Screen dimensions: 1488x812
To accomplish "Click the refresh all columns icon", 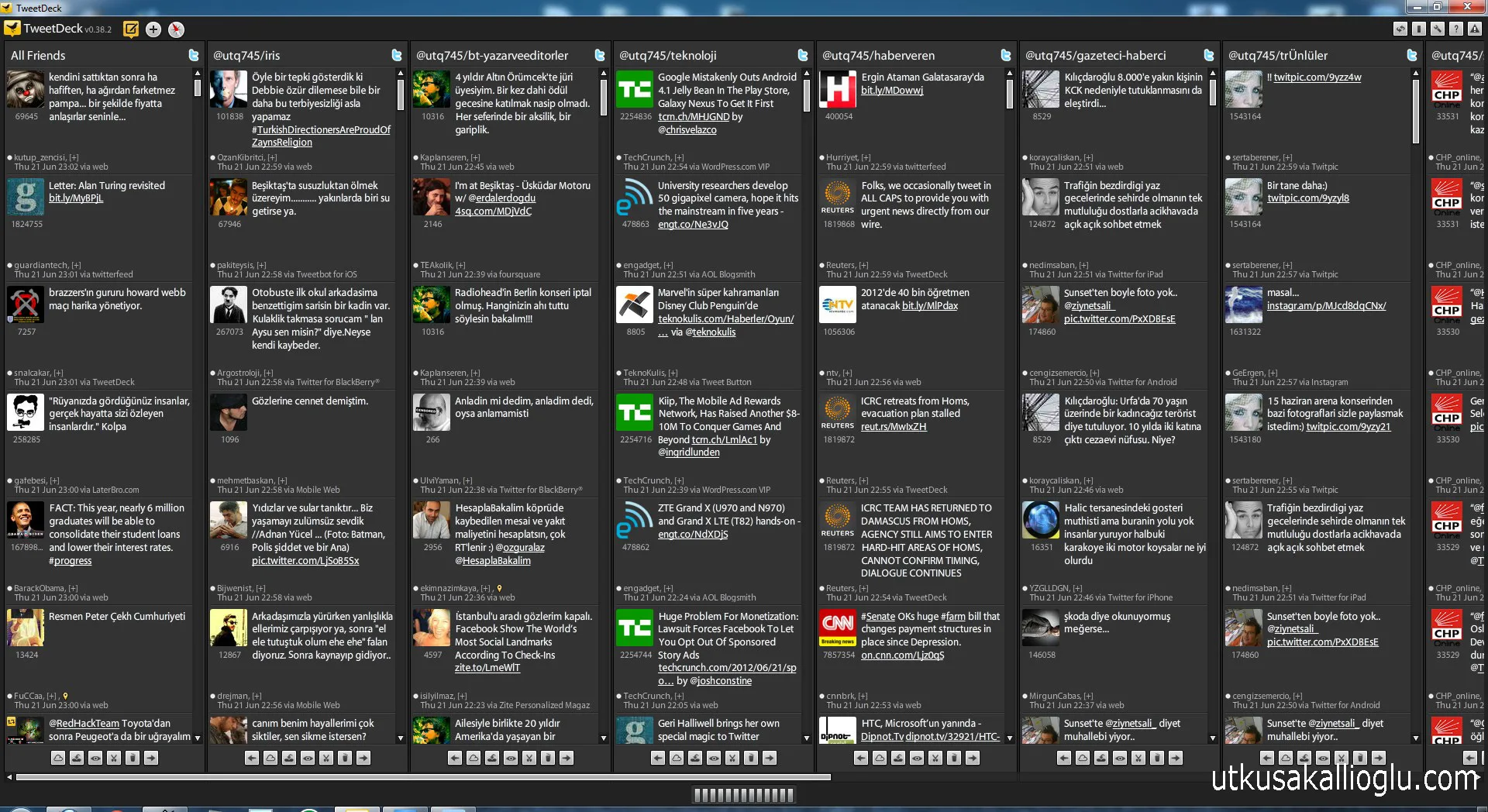I will (1400, 29).
